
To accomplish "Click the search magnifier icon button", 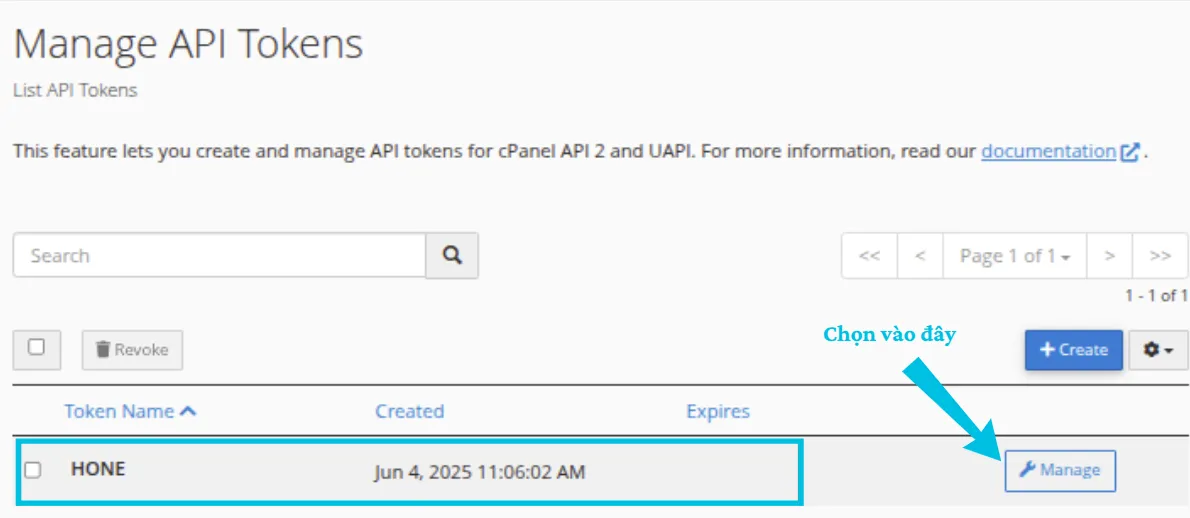I will tap(452, 255).
